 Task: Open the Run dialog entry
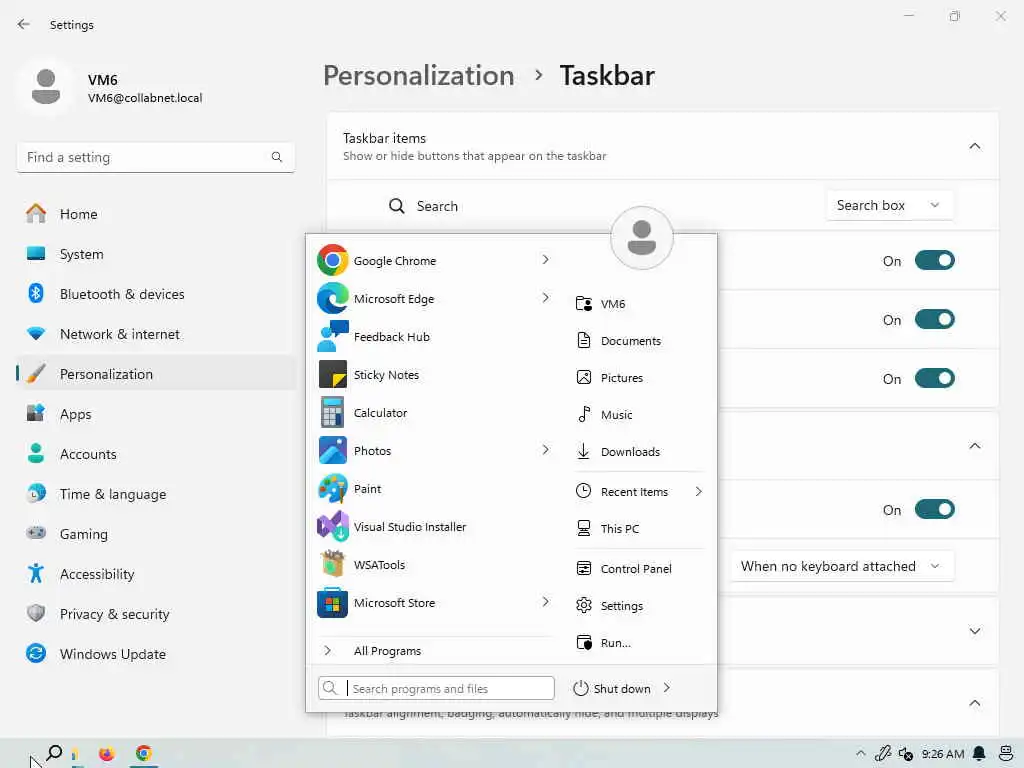[x=639, y=643]
